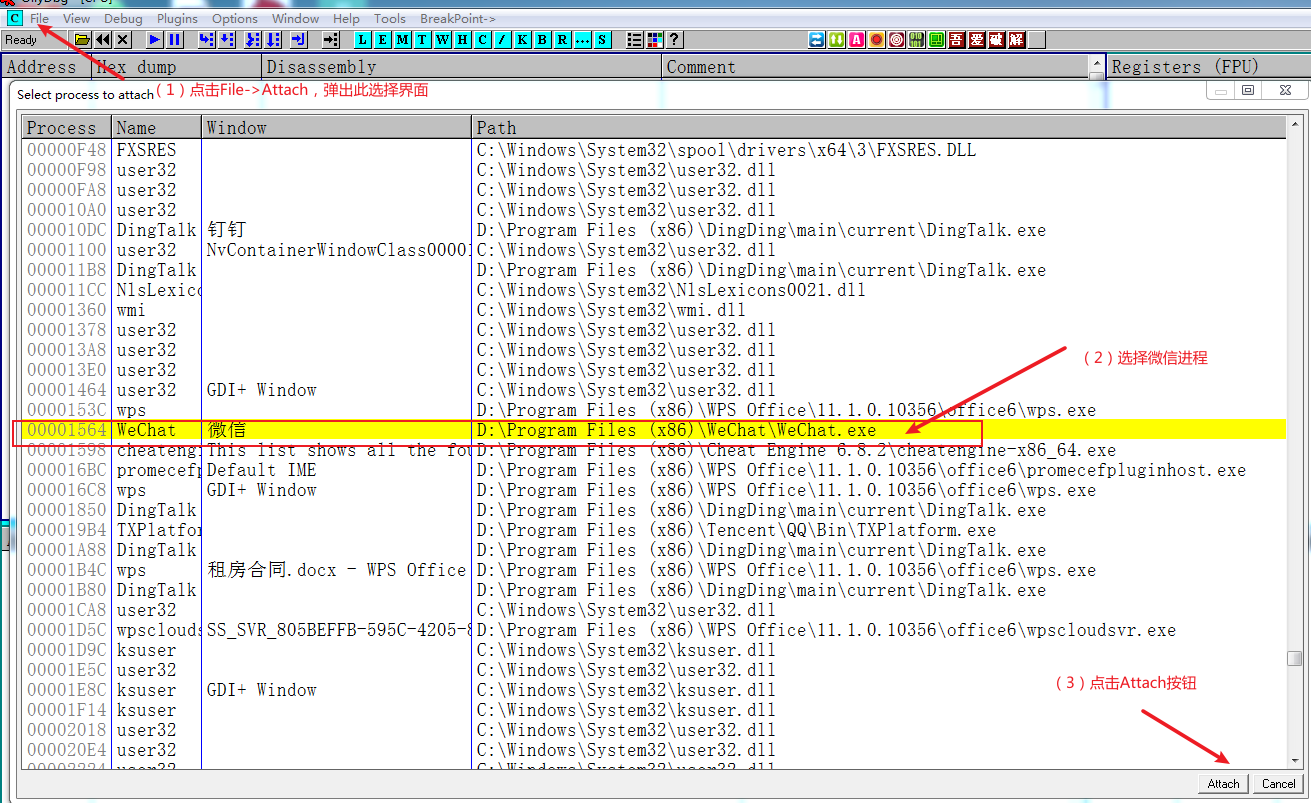
Task: Select the WeChat 微信 process row
Action: click(x=654, y=430)
